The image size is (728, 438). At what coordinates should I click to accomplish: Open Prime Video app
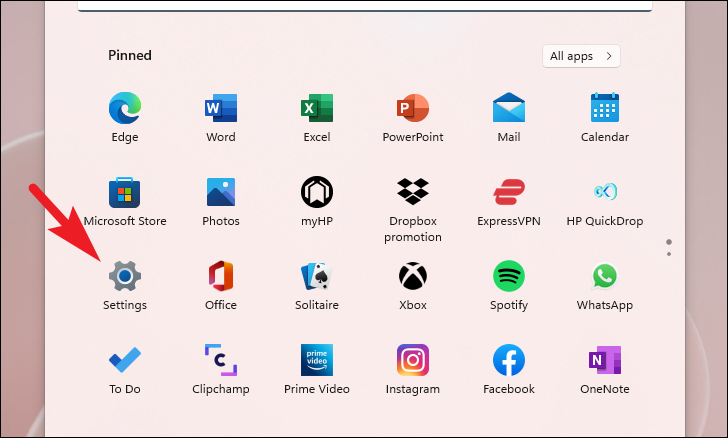[317, 360]
